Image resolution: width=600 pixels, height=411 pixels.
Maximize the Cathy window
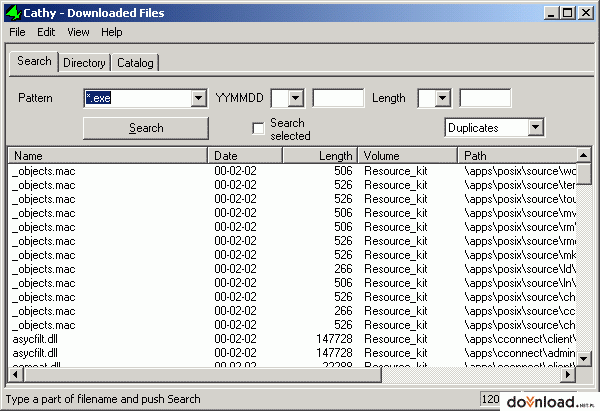click(x=567, y=13)
